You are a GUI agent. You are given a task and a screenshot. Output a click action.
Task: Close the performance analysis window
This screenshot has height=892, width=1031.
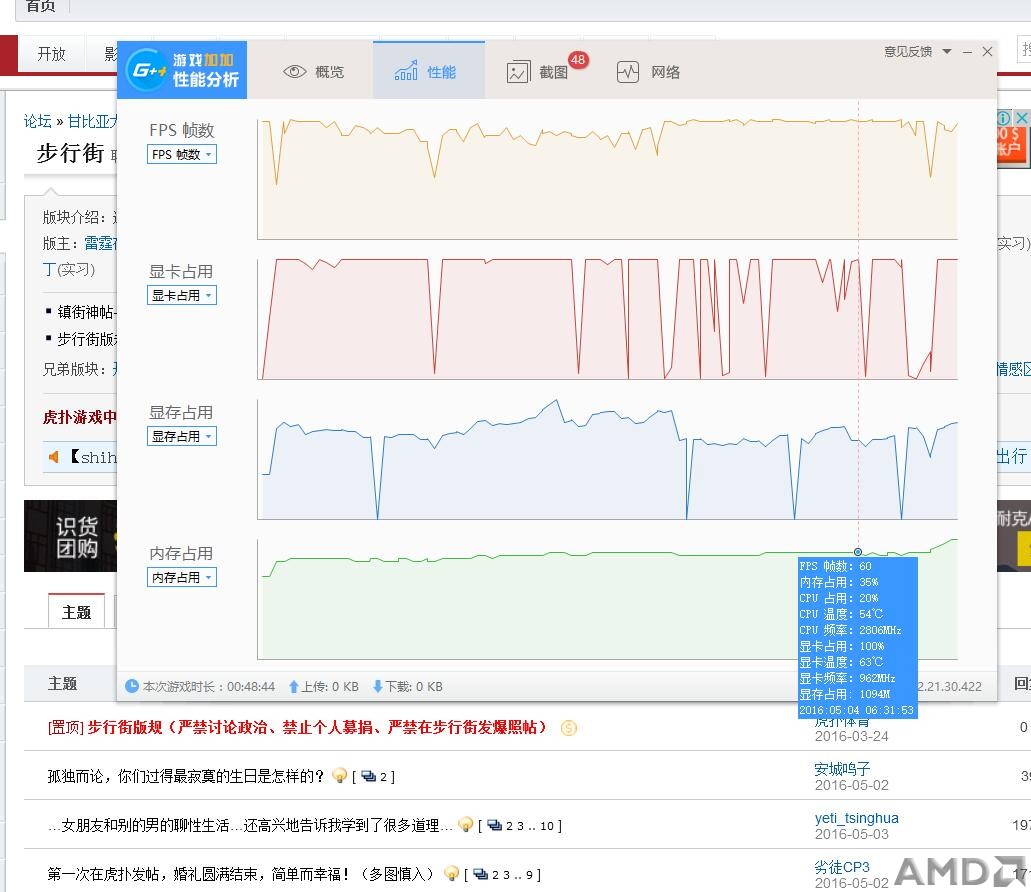987,51
